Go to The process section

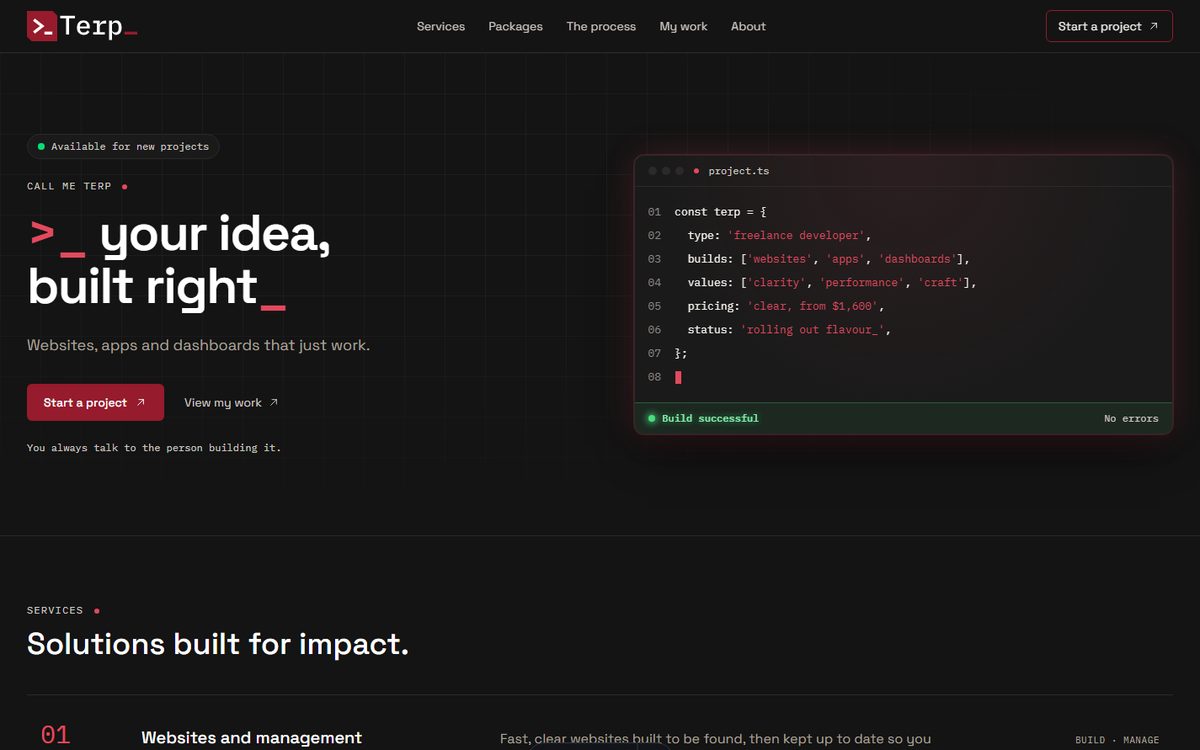tap(601, 26)
